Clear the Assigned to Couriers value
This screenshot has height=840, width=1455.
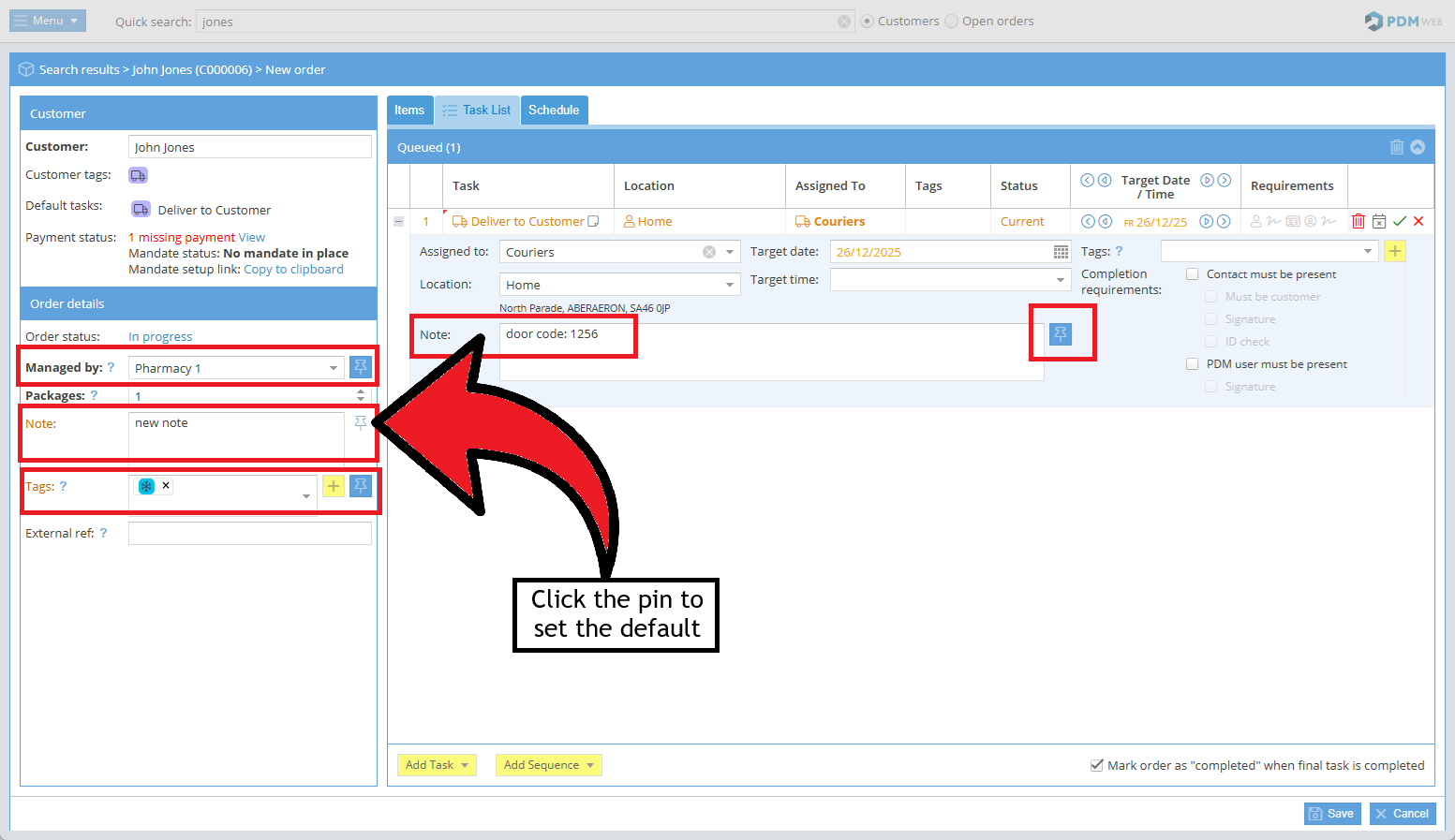pyautogui.click(x=709, y=252)
